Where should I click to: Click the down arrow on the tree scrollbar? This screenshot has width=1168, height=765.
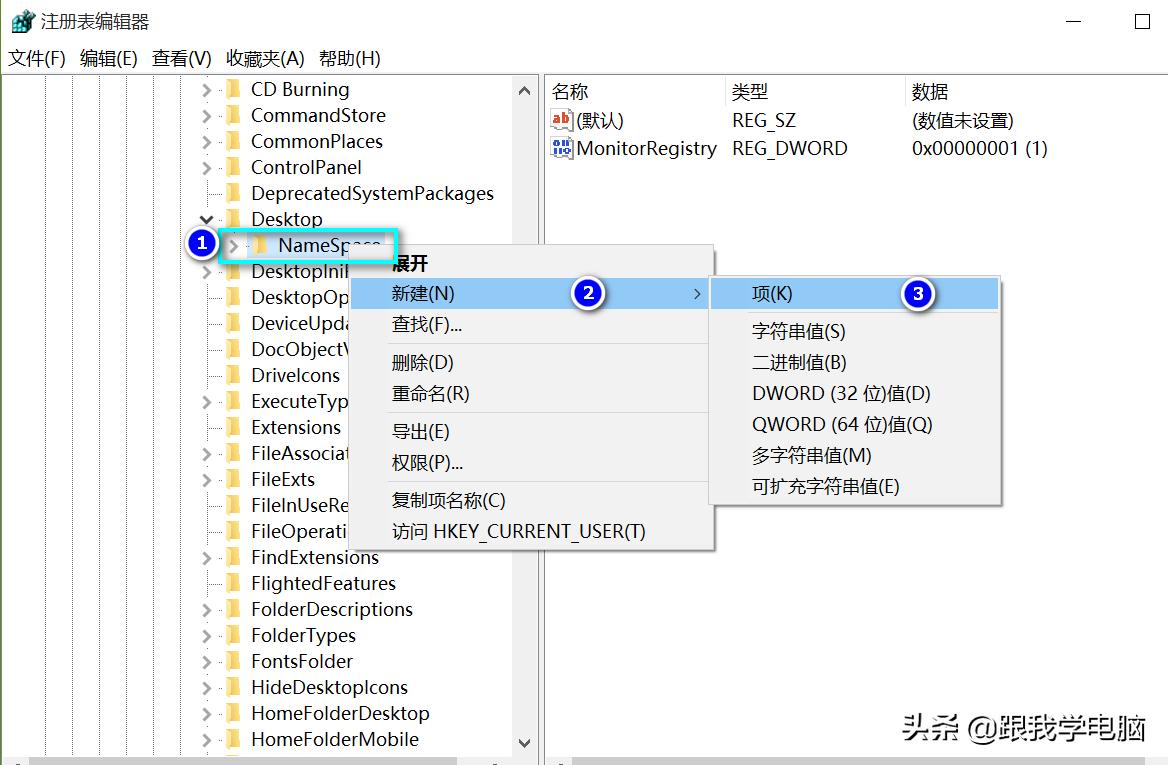(x=525, y=744)
